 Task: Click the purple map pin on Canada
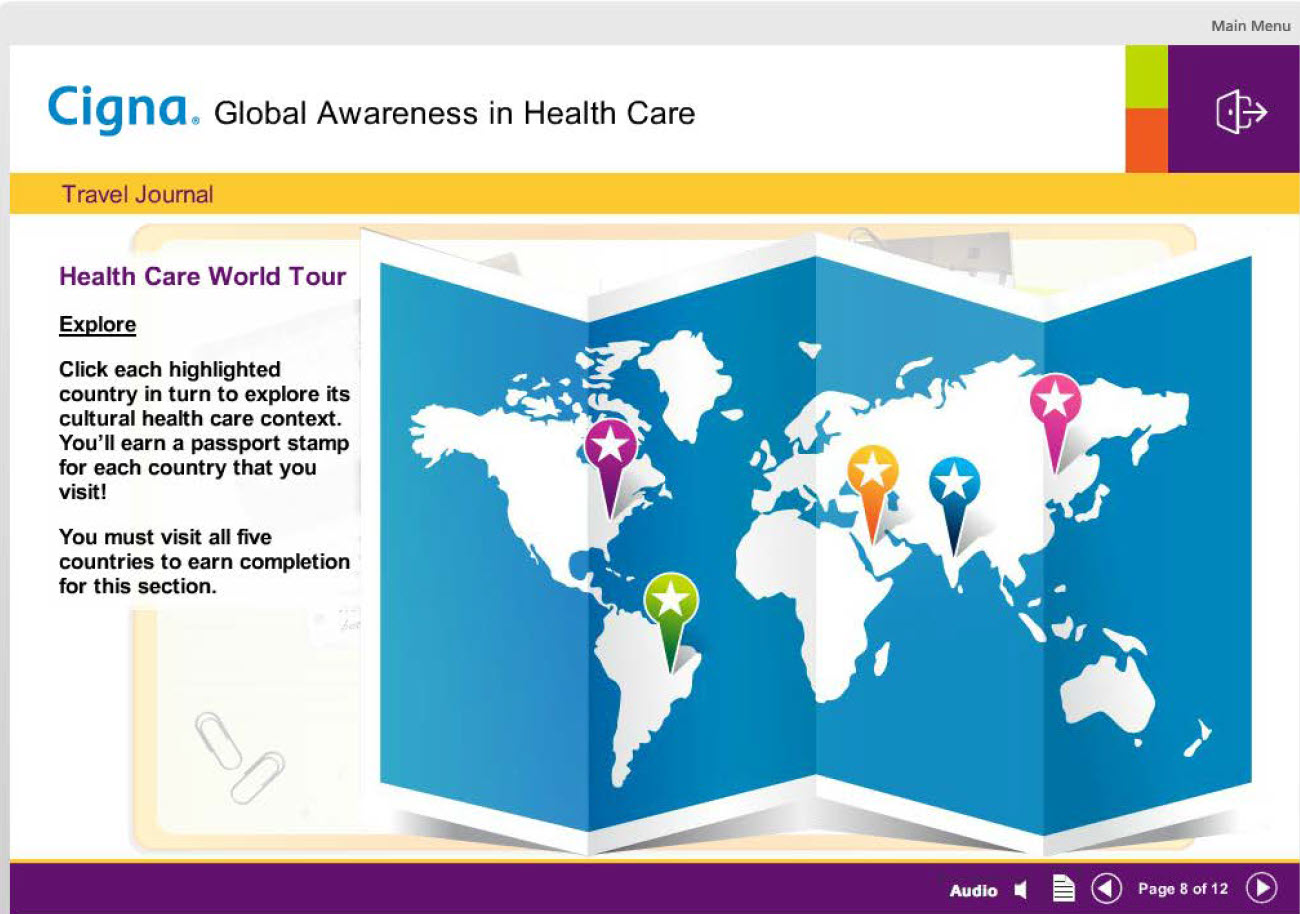[x=610, y=445]
